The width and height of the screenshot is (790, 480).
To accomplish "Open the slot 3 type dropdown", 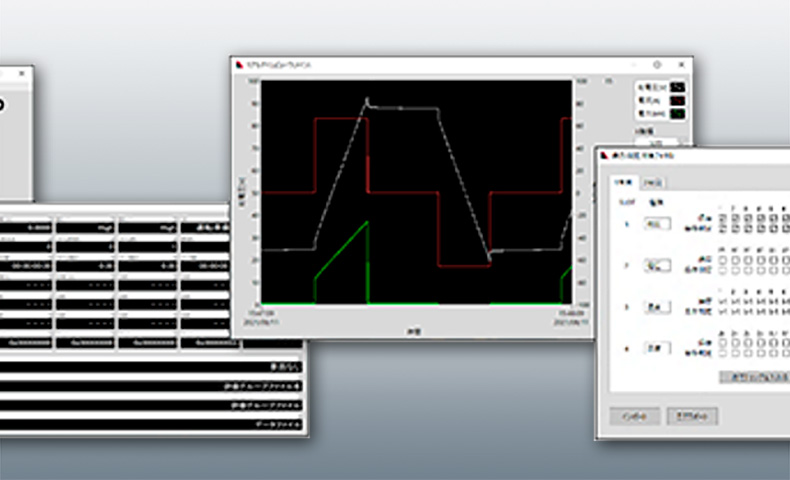I will pyautogui.click(x=657, y=307).
